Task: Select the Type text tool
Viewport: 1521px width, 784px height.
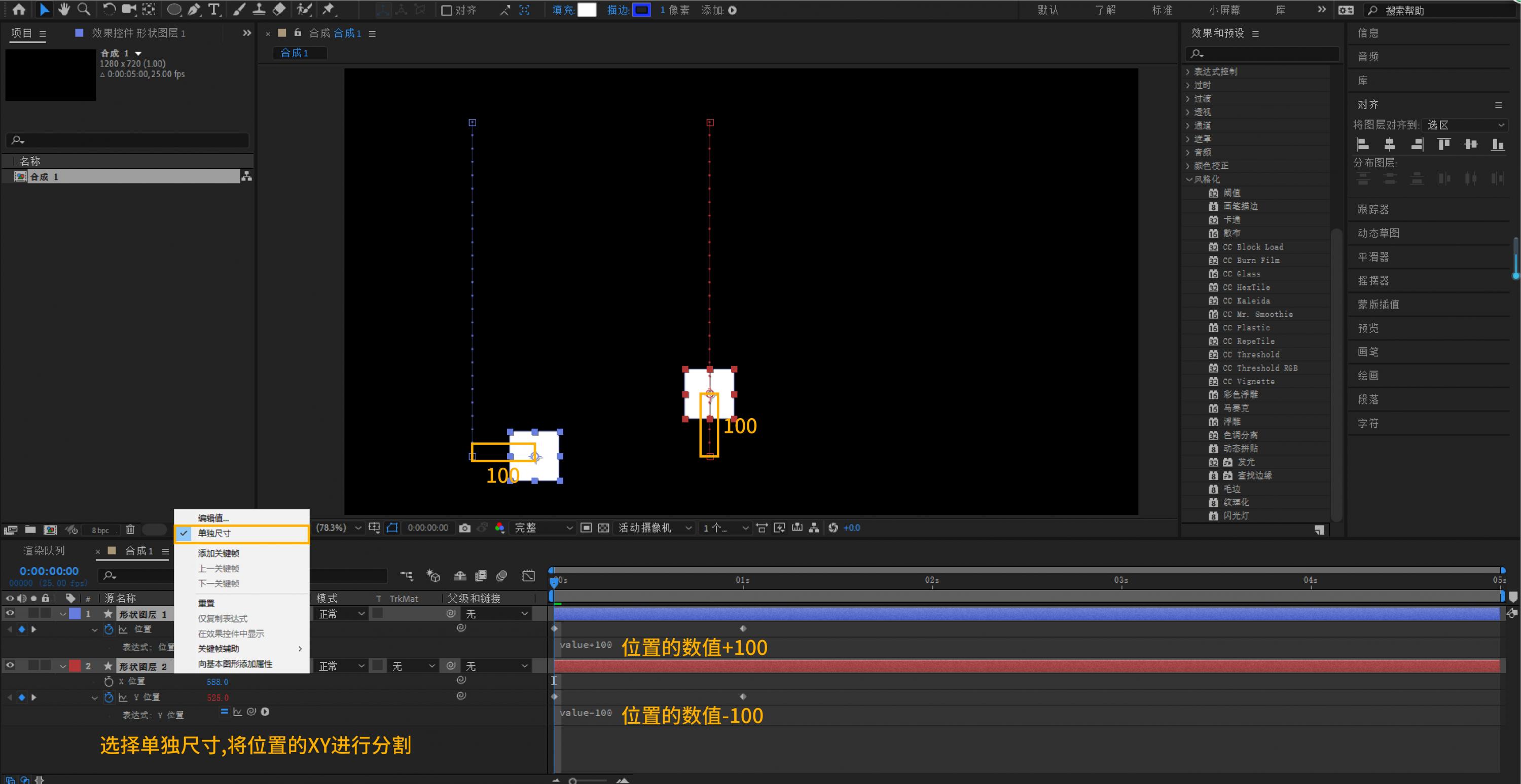Action: click(x=214, y=10)
